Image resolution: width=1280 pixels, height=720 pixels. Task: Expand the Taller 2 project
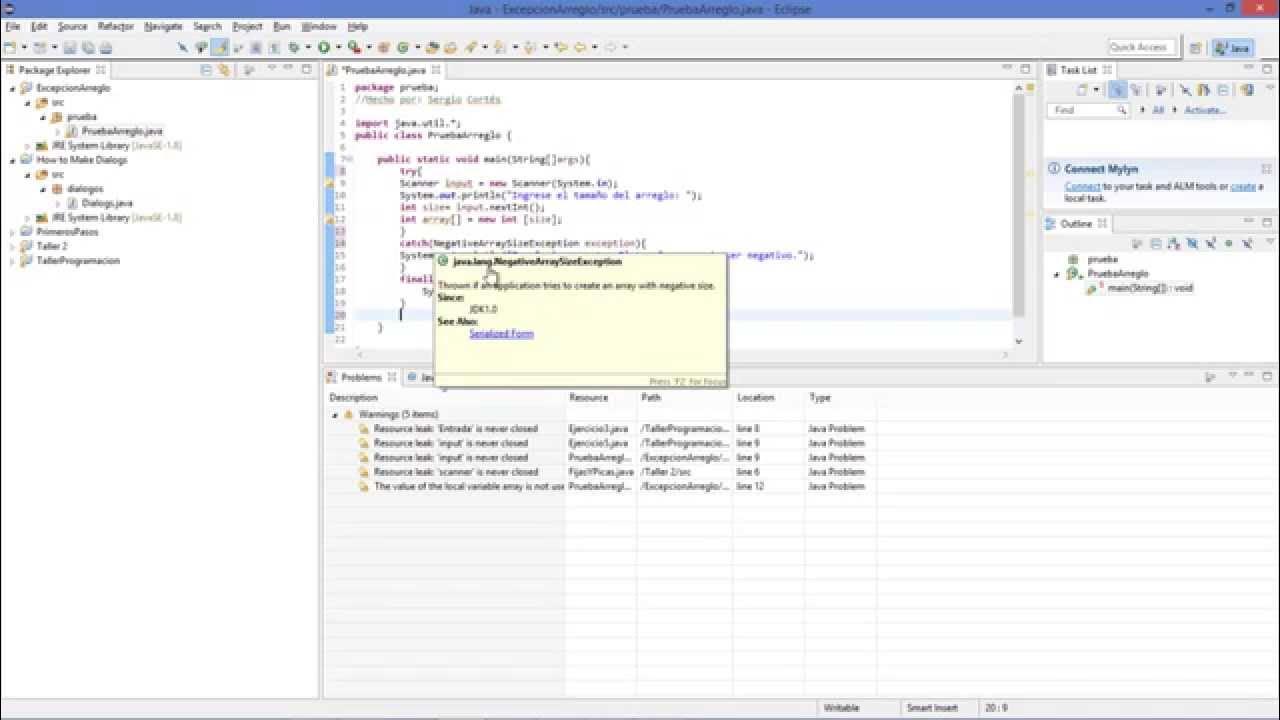[13, 246]
